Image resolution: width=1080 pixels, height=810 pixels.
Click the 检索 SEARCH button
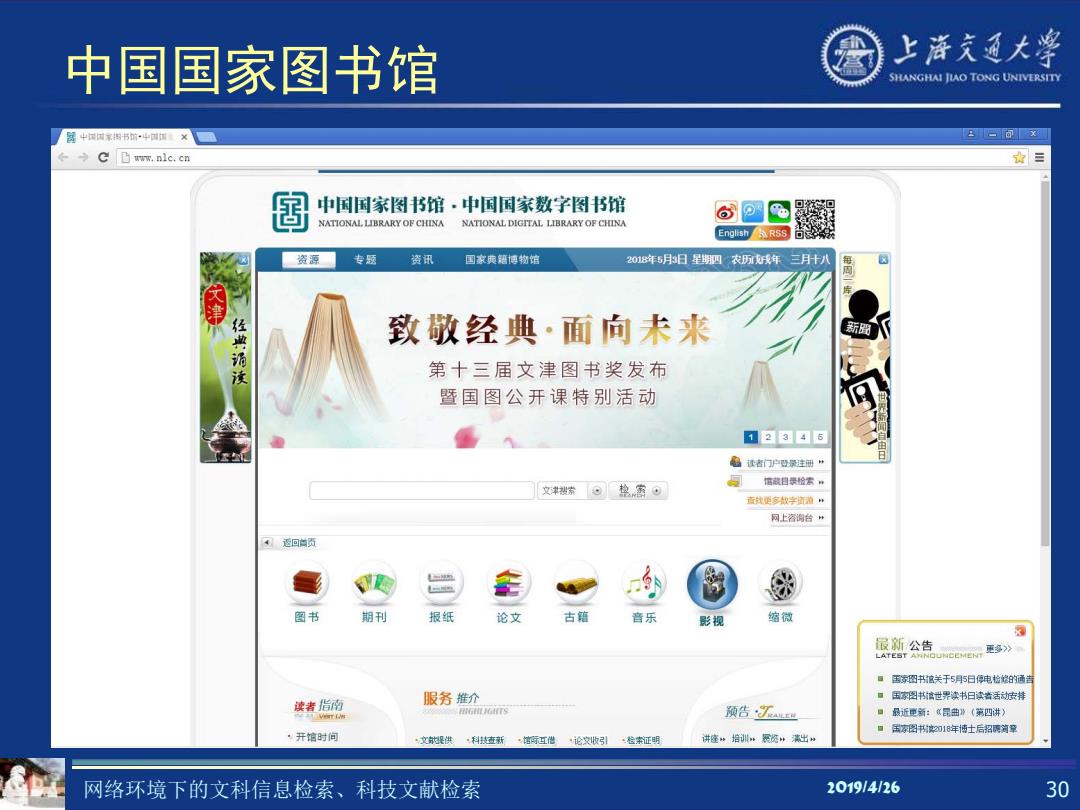[638, 490]
